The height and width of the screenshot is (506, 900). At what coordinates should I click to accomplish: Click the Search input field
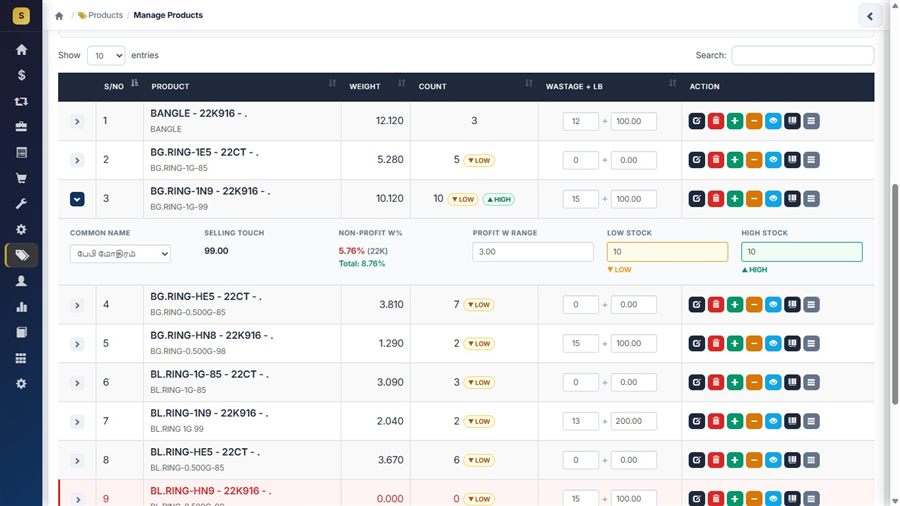802,56
